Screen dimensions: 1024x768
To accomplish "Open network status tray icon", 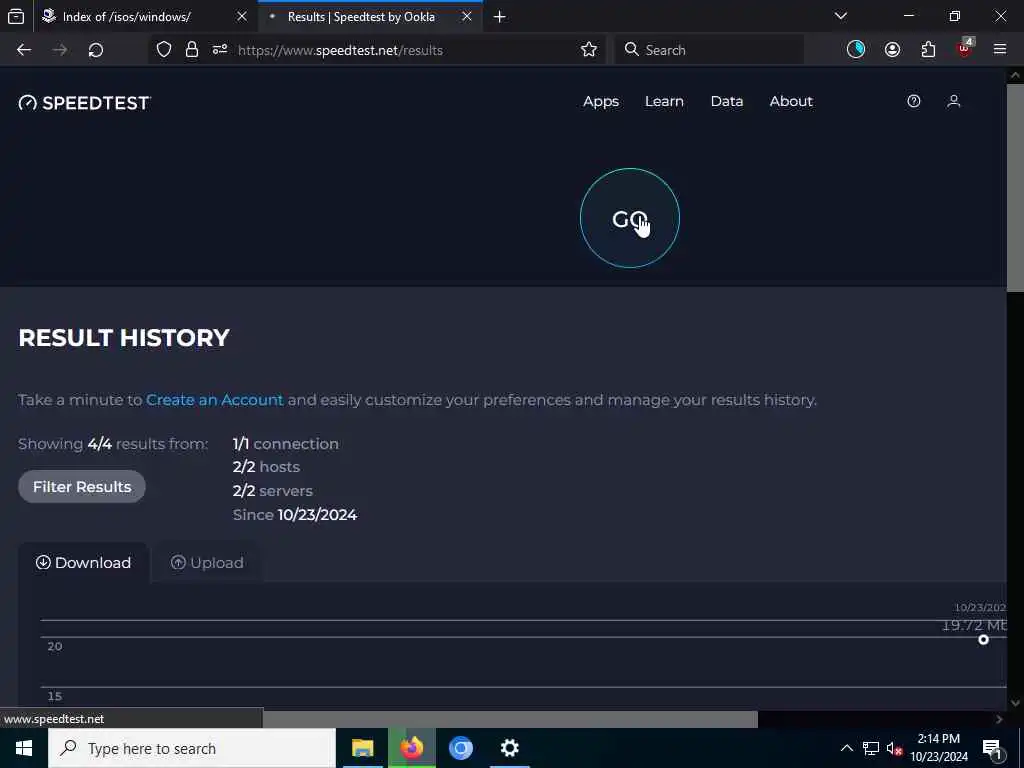I will pyautogui.click(x=871, y=748).
